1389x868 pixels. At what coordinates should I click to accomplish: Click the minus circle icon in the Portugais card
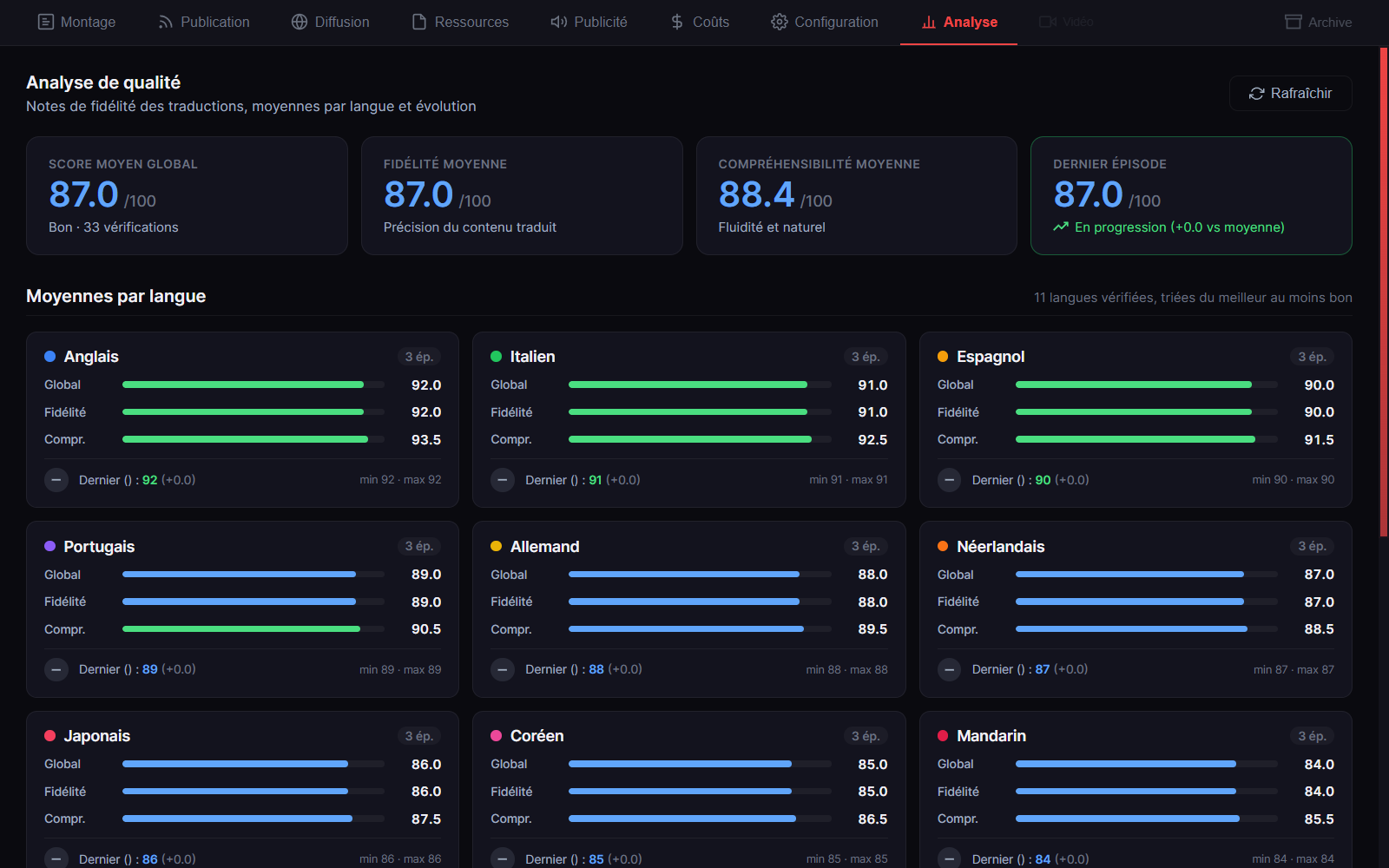point(56,669)
